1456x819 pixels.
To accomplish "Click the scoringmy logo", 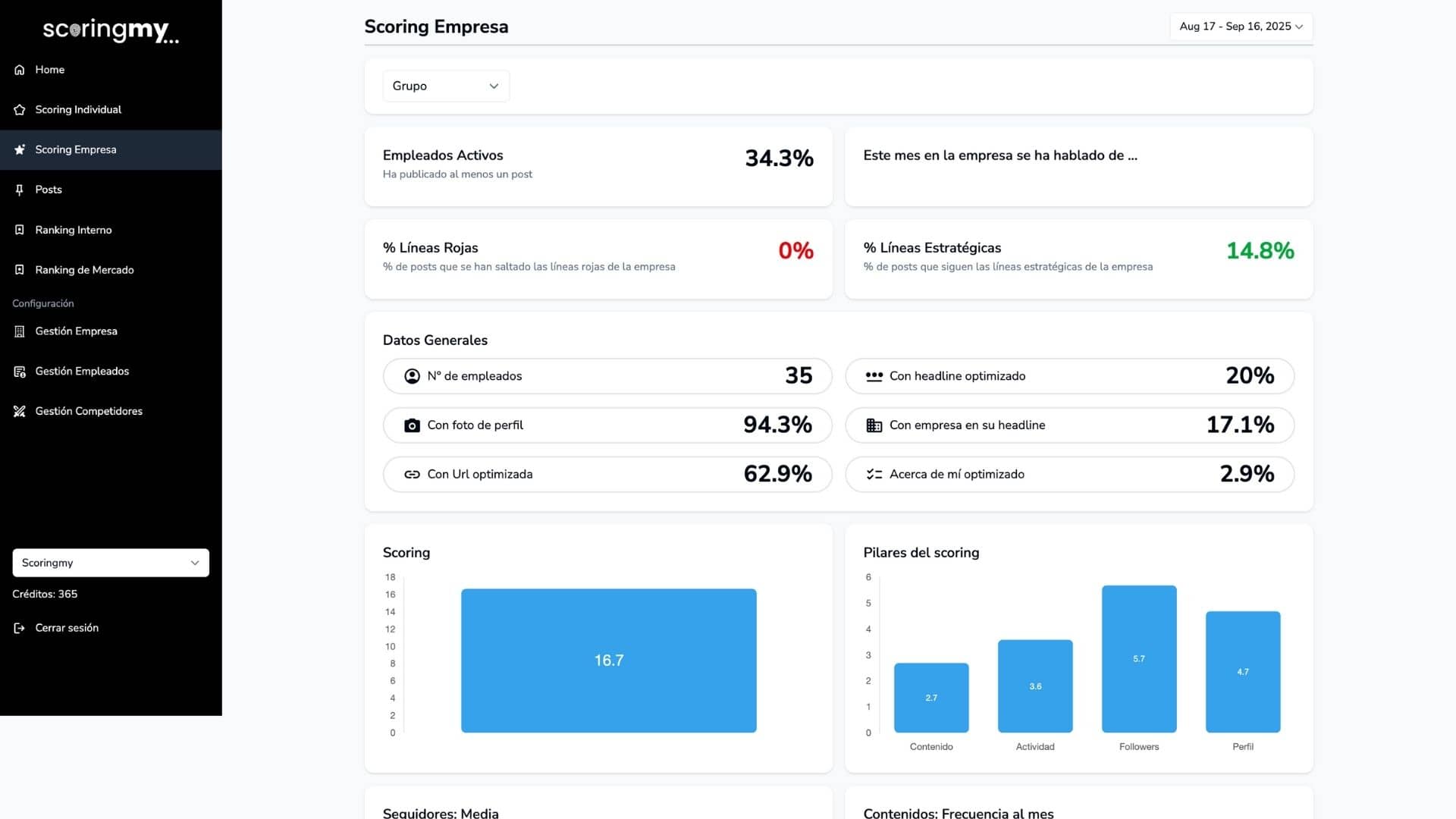I will click(x=111, y=30).
